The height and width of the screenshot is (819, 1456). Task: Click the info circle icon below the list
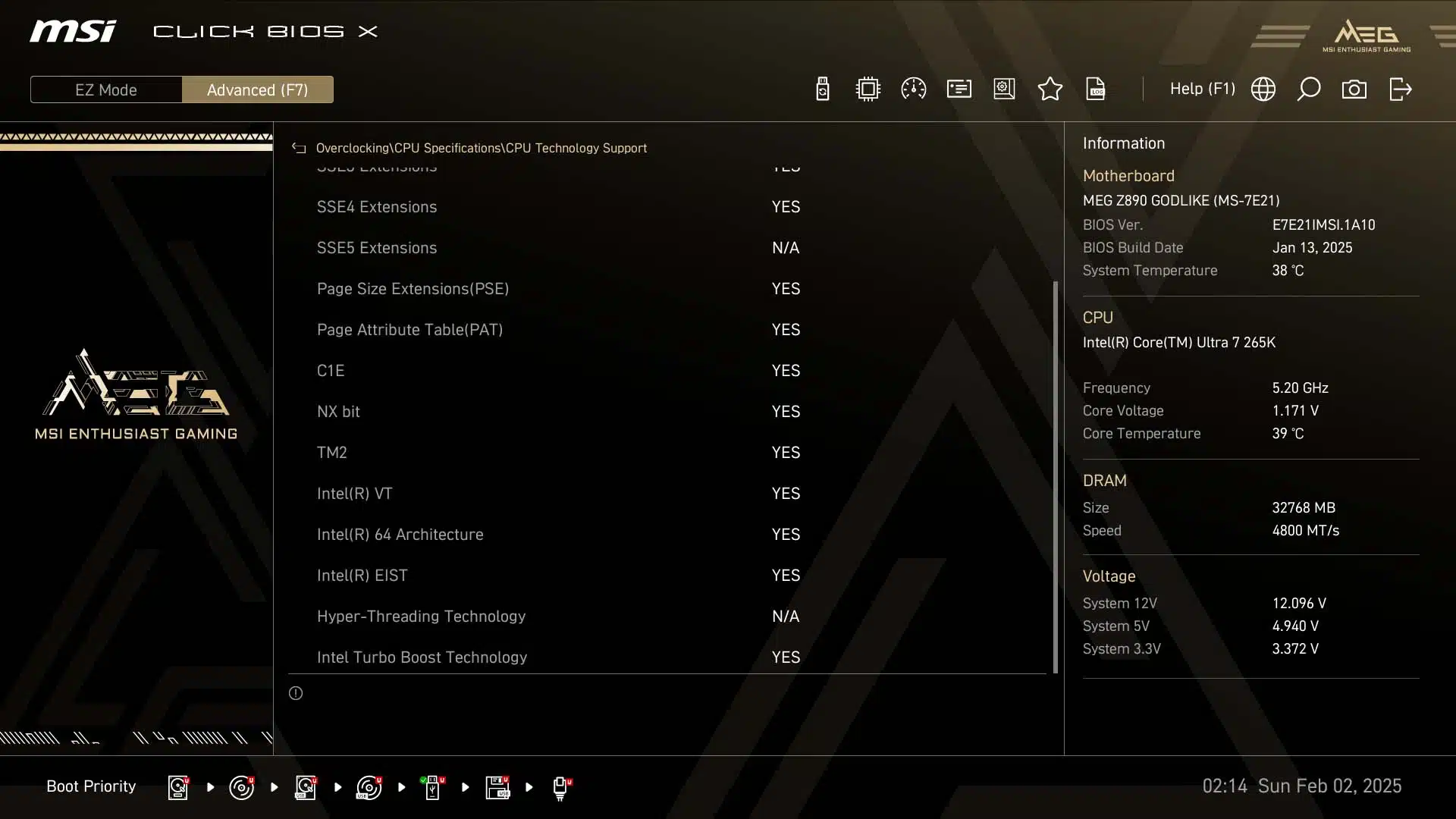click(296, 693)
